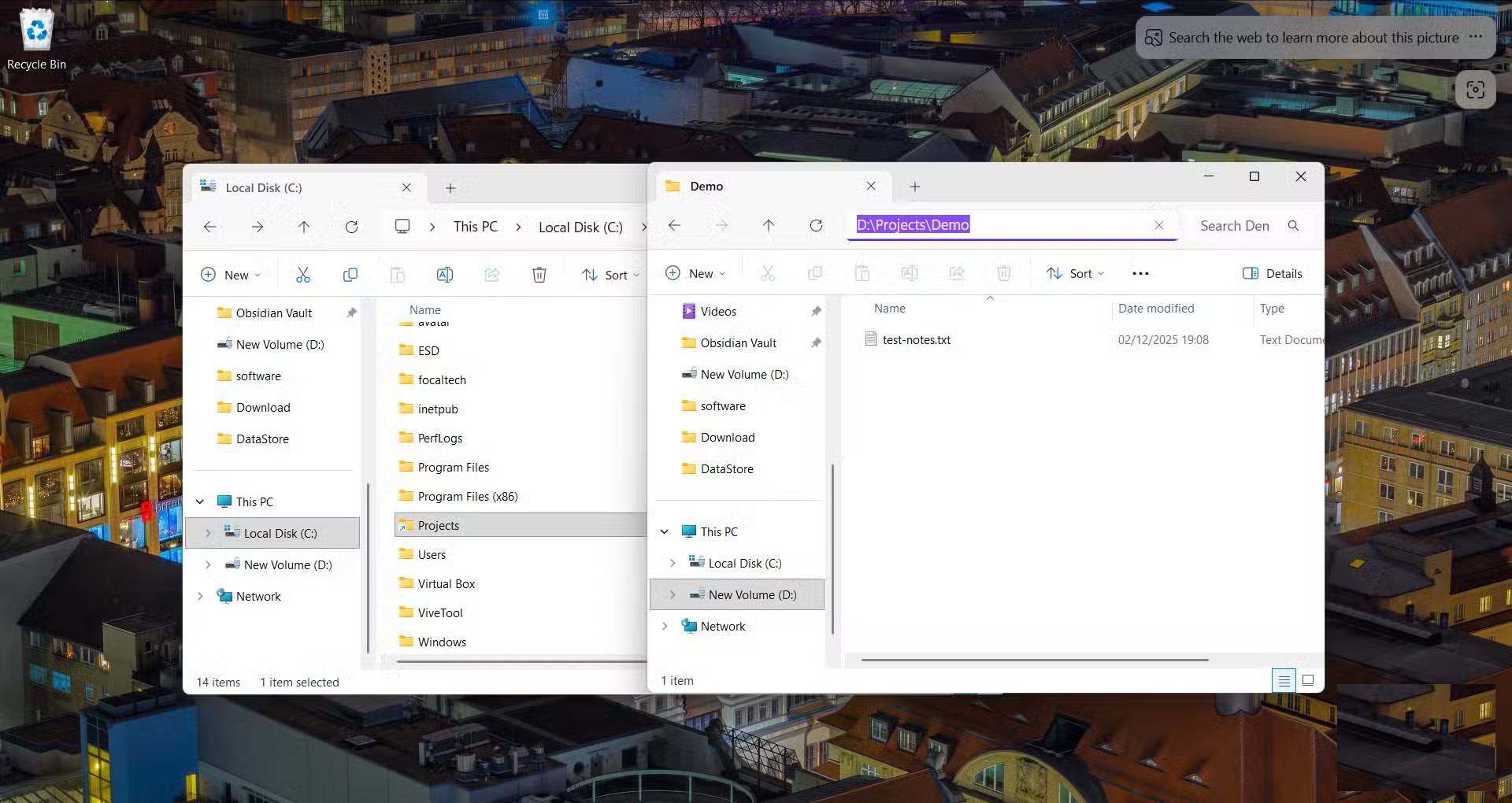Click See more options ellipsis in Demo toolbar

click(x=1140, y=273)
